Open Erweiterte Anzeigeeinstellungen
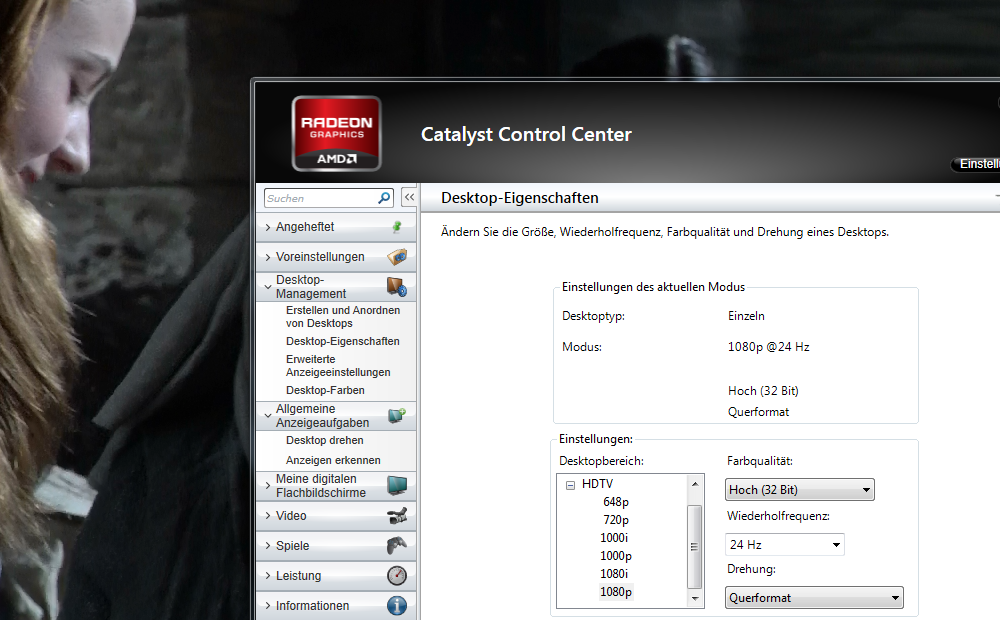1000x620 pixels. coord(338,365)
